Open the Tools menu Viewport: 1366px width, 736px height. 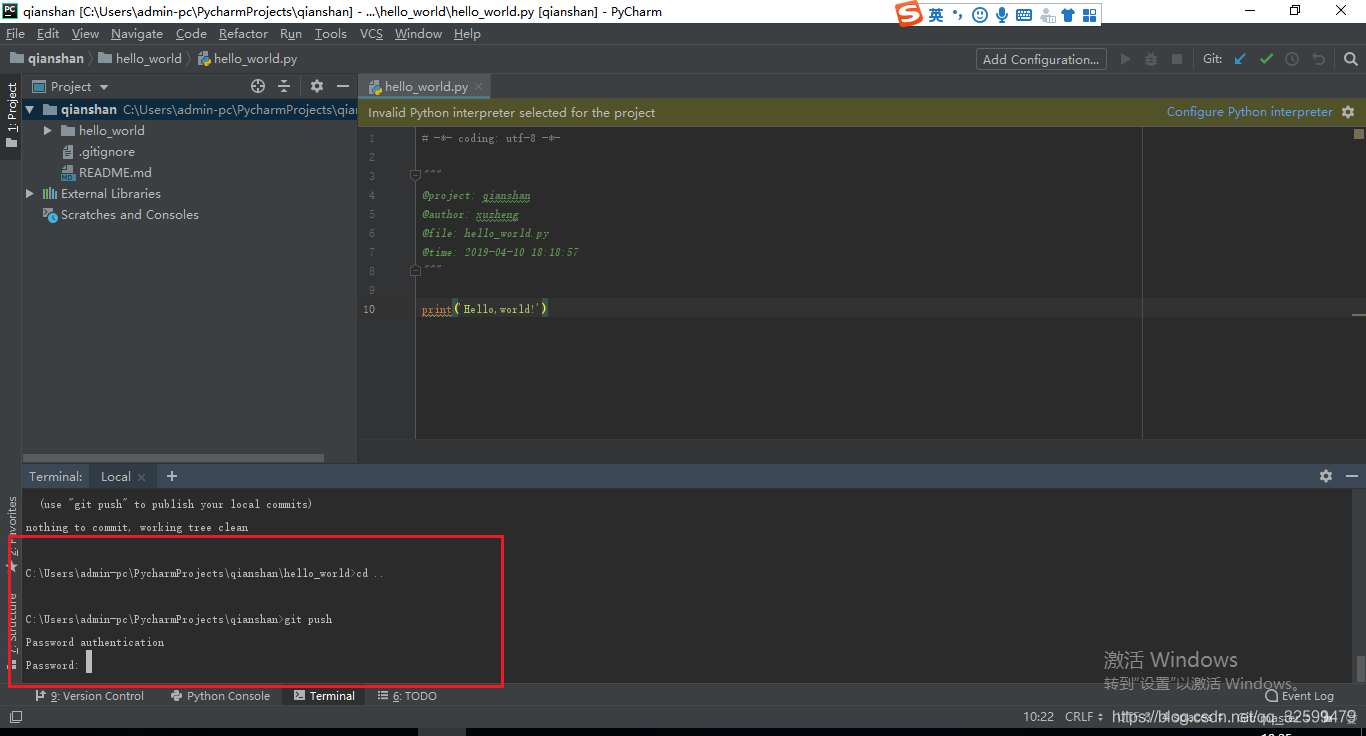(330, 33)
